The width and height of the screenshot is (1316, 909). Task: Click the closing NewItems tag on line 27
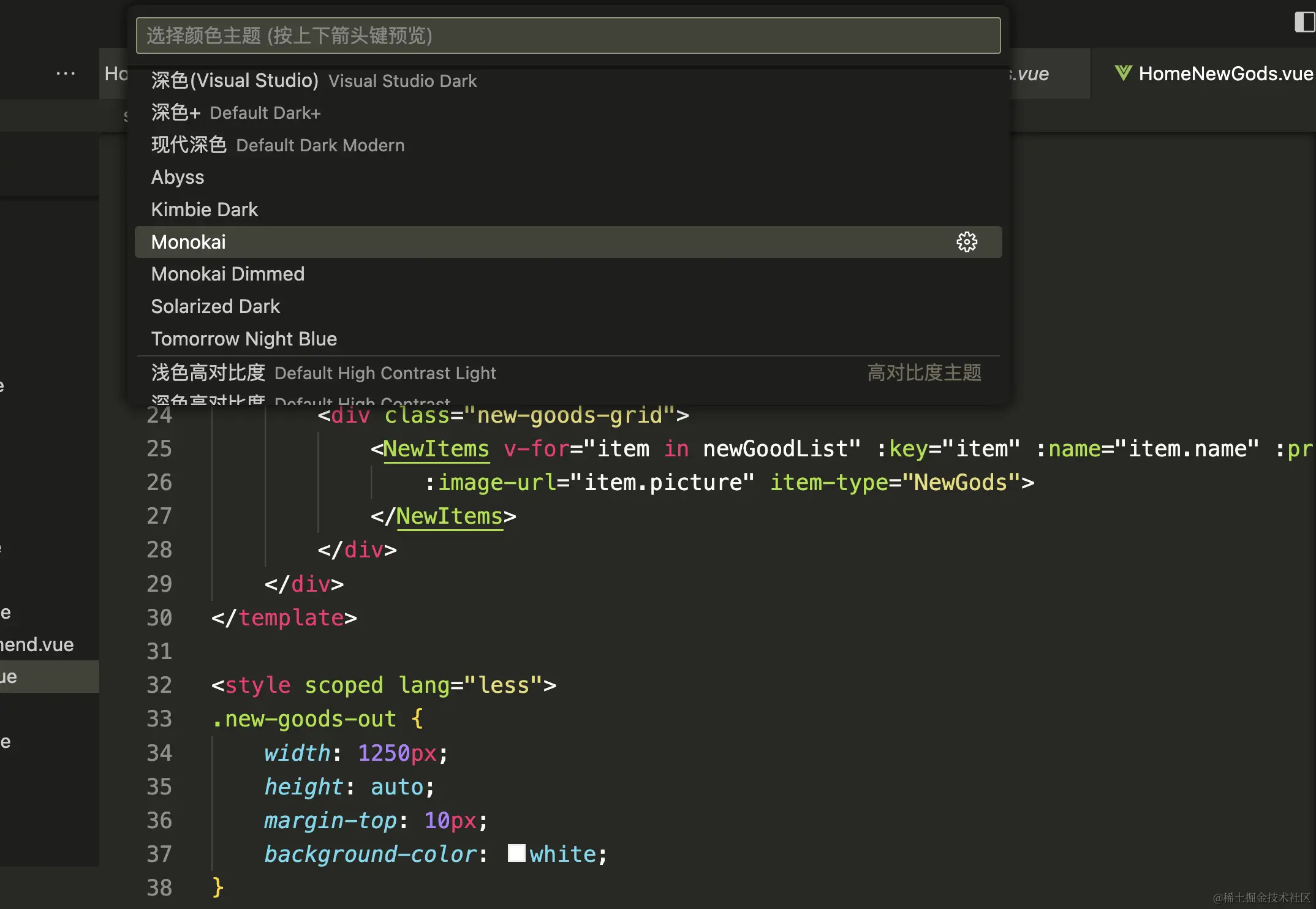pyautogui.click(x=449, y=516)
